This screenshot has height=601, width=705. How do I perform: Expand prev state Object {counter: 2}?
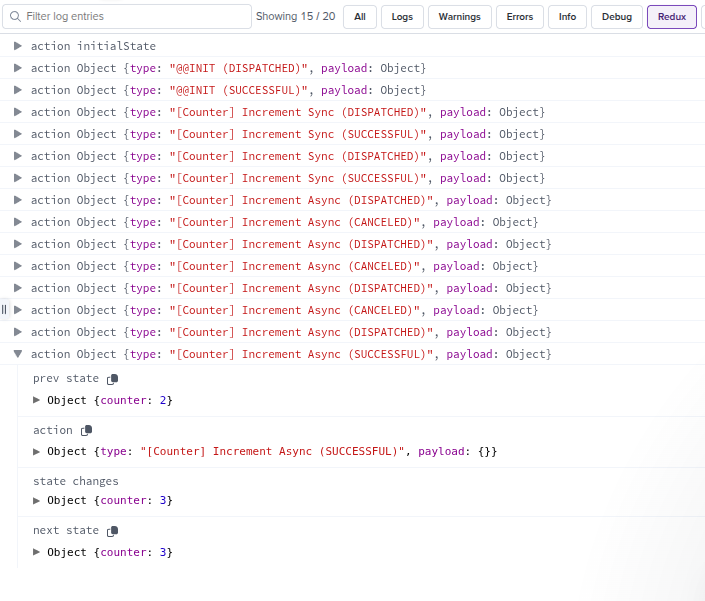(x=36, y=400)
